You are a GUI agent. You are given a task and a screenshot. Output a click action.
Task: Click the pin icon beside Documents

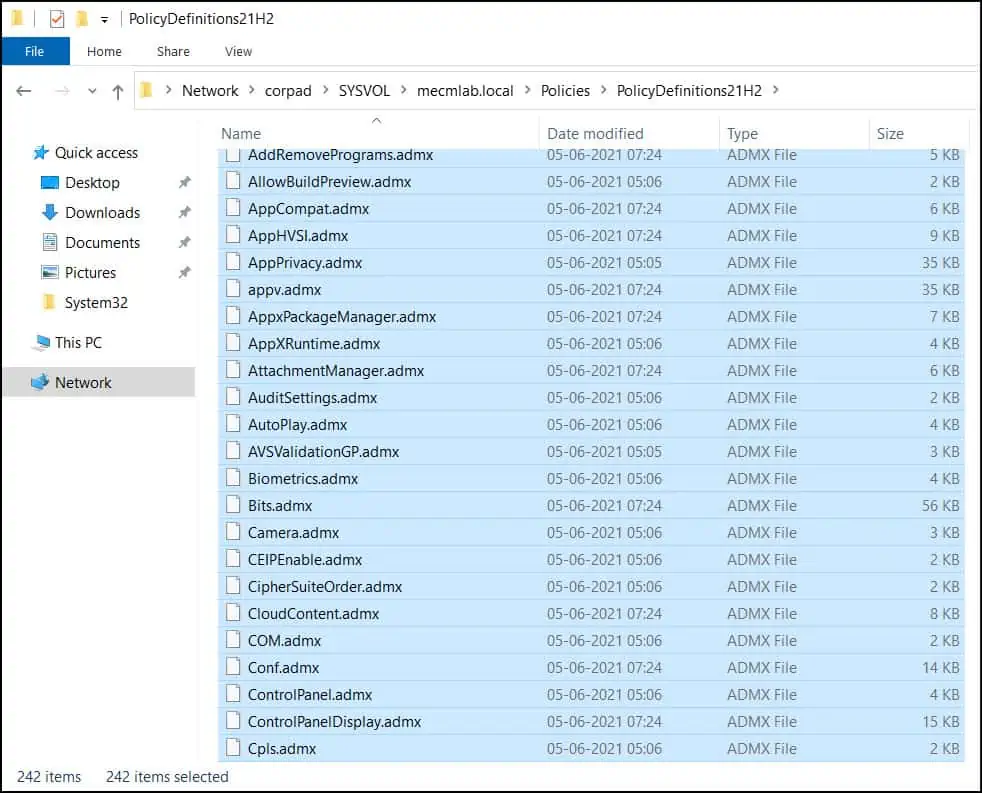click(184, 243)
